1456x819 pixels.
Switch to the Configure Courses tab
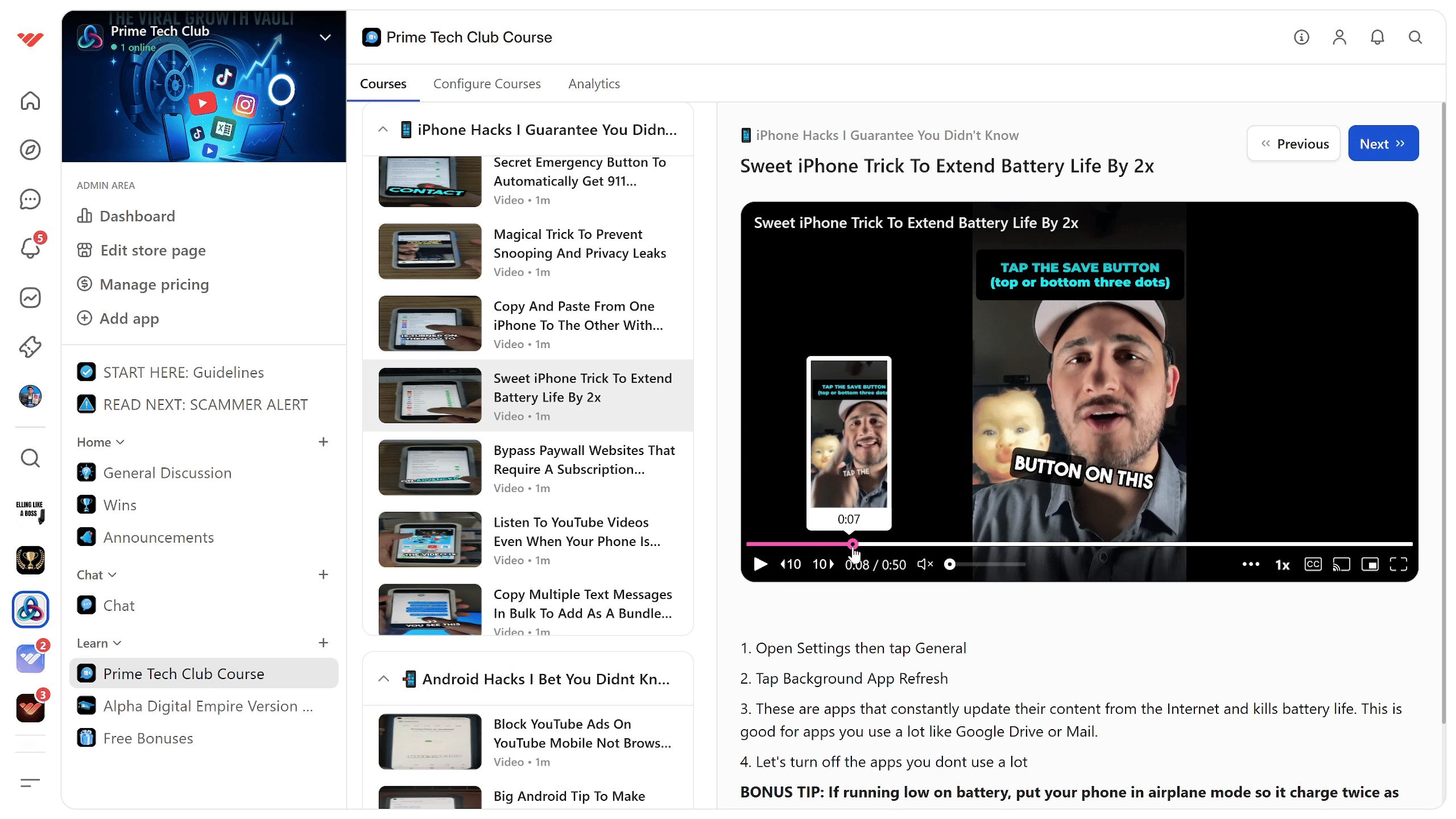point(487,84)
